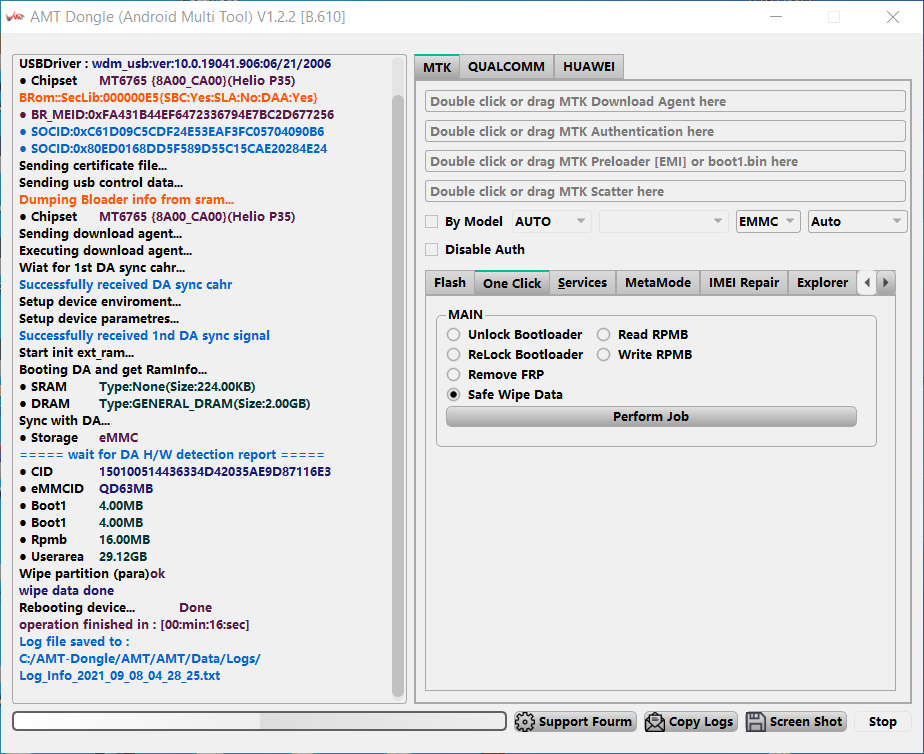Click the Copy Logs button label
The height and width of the screenshot is (754, 924).
701,722
